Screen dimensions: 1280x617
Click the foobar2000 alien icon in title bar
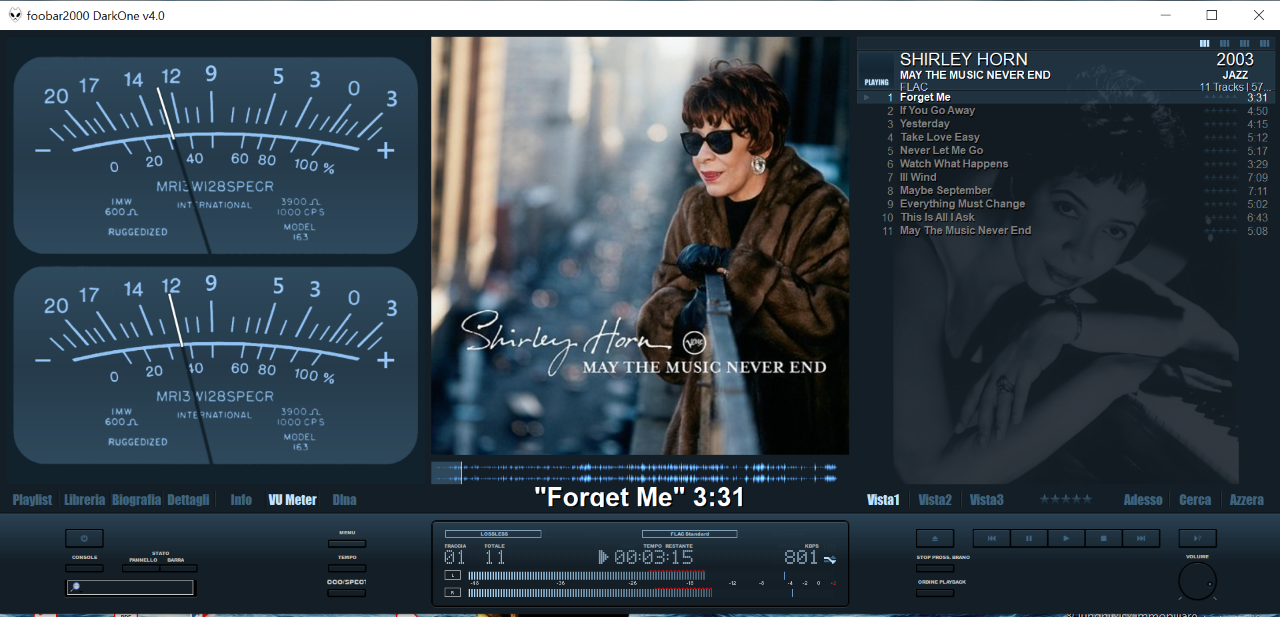(x=15, y=15)
